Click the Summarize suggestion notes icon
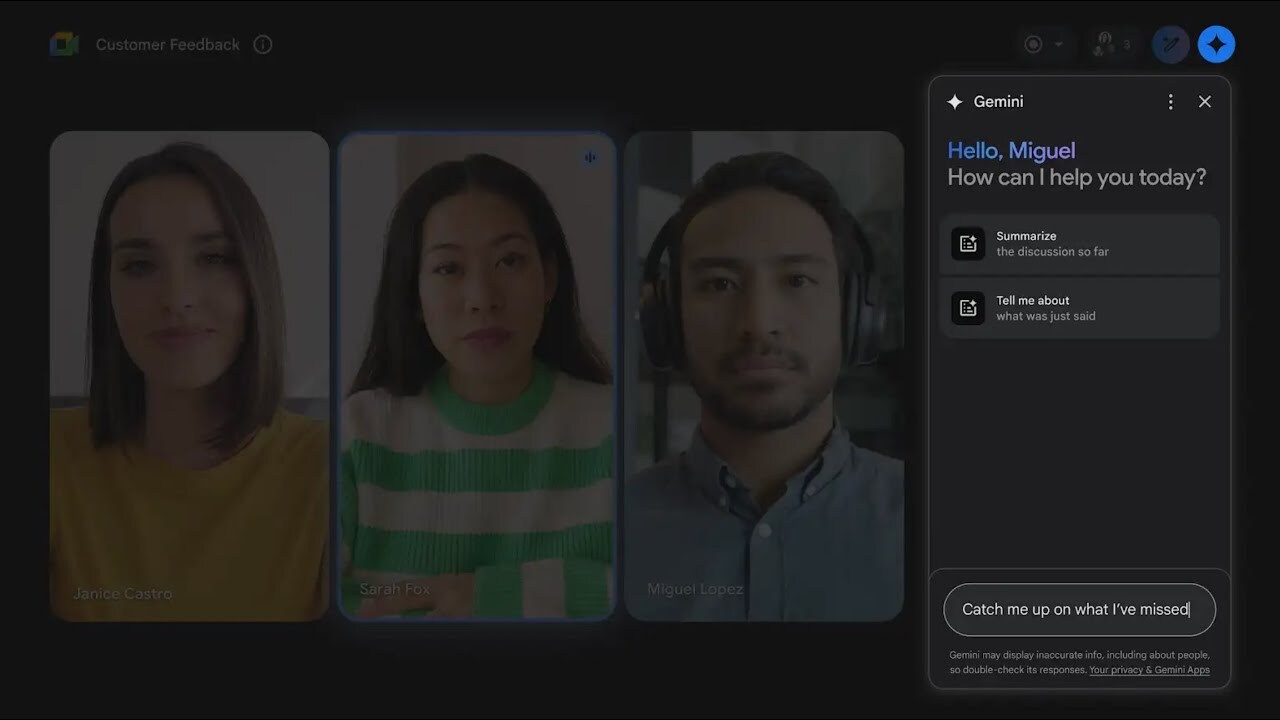 pyautogui.click(x=968, y=244)
